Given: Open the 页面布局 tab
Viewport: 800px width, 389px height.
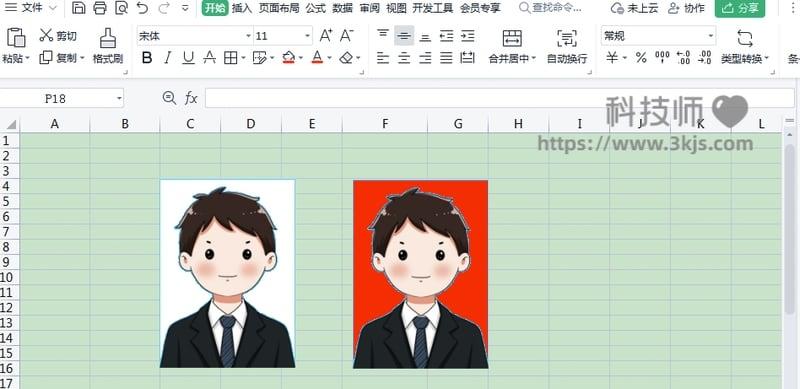Looking at the screenshot, I should coord(279,8).
